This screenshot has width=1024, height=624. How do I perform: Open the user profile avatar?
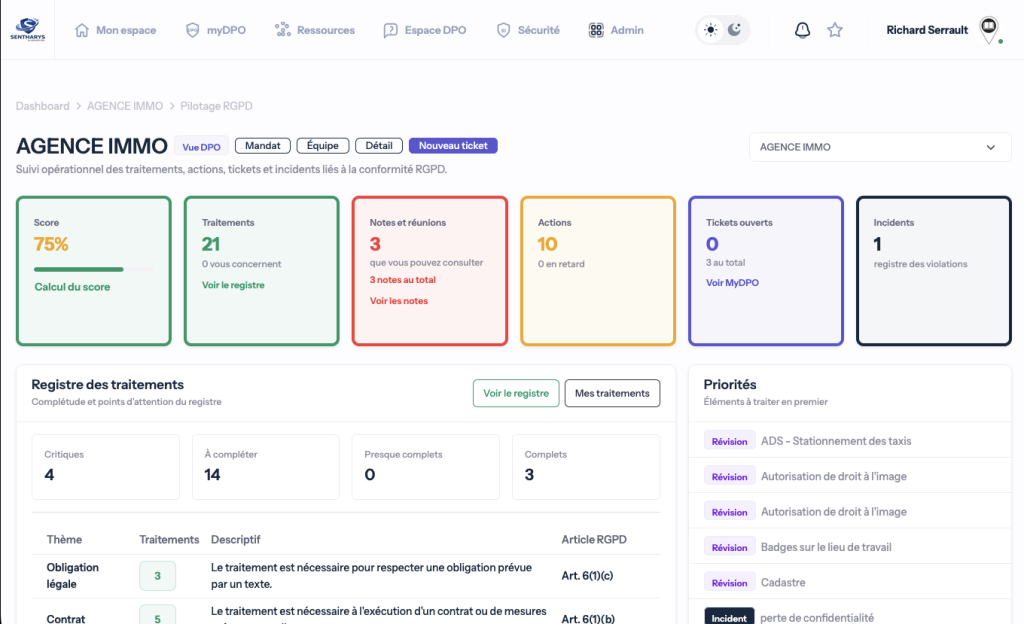tap(988, 28)
